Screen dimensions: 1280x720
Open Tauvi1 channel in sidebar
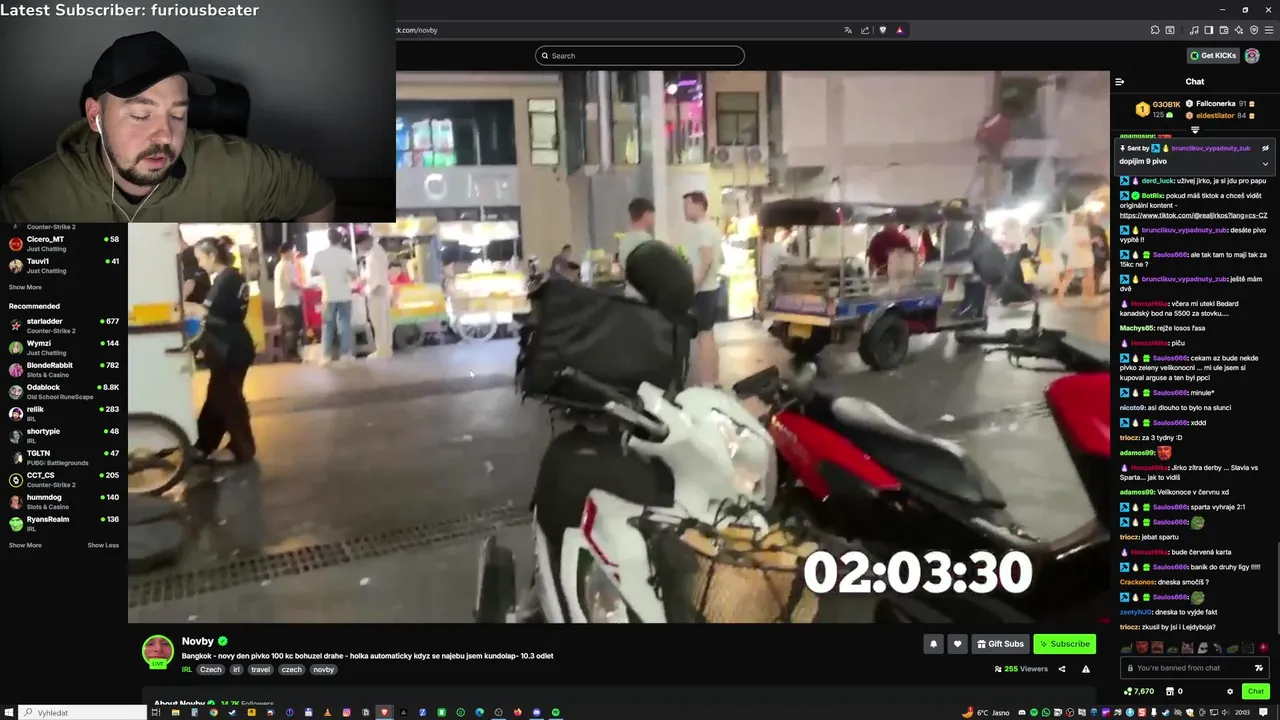[64, 265]
